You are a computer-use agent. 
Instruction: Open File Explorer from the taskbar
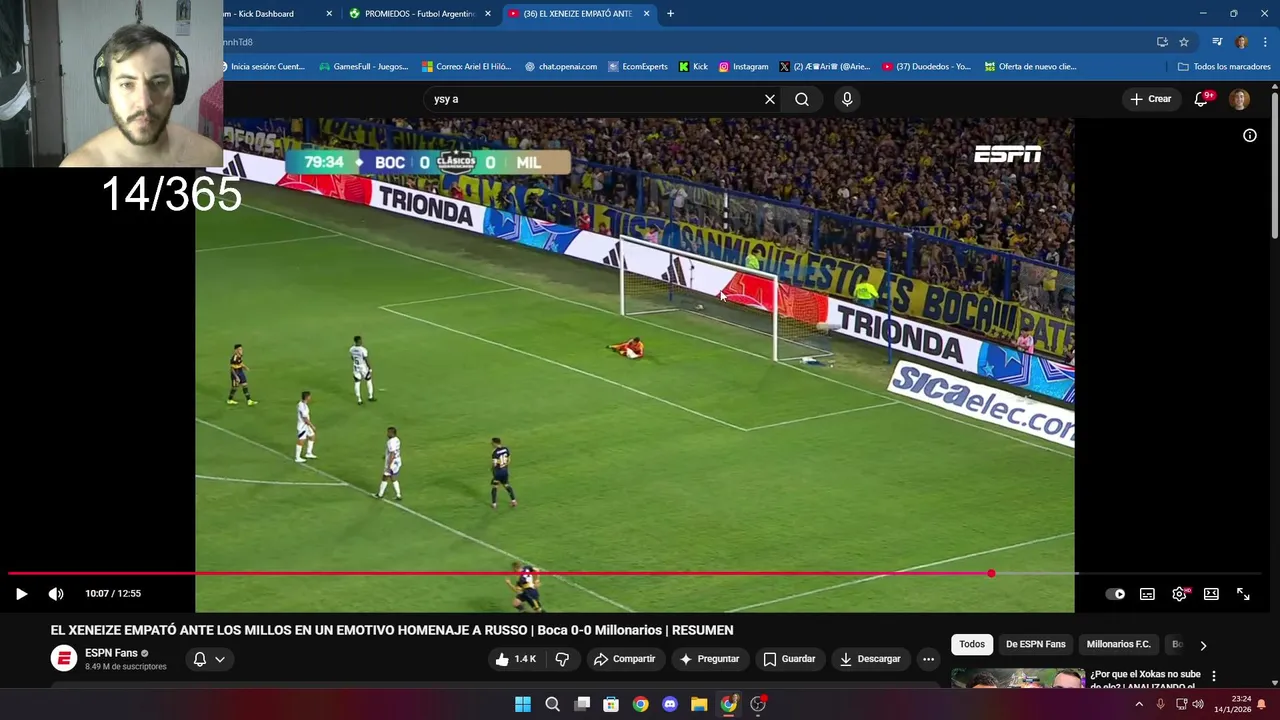tap(699, 704)
